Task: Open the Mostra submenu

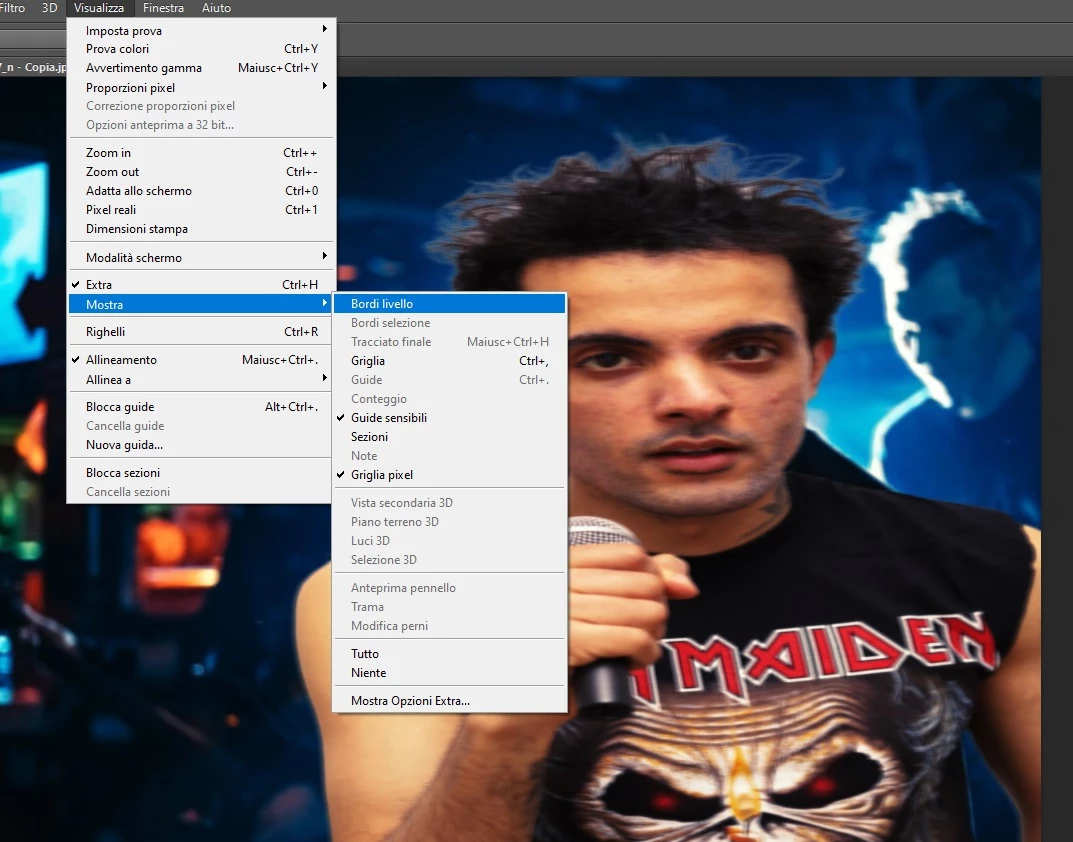Action: [x=202, y=305]
